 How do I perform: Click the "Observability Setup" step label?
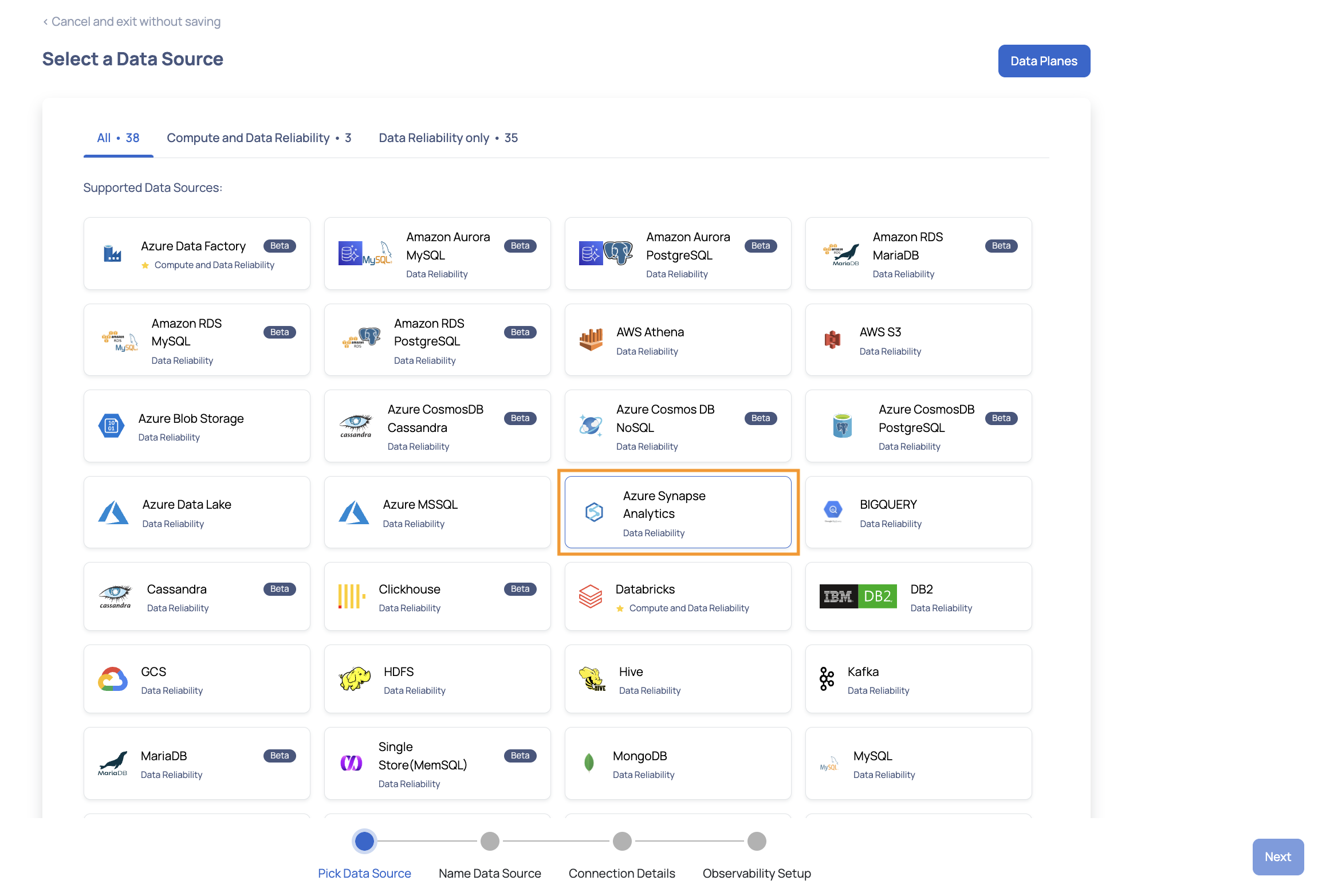(757, 874)
